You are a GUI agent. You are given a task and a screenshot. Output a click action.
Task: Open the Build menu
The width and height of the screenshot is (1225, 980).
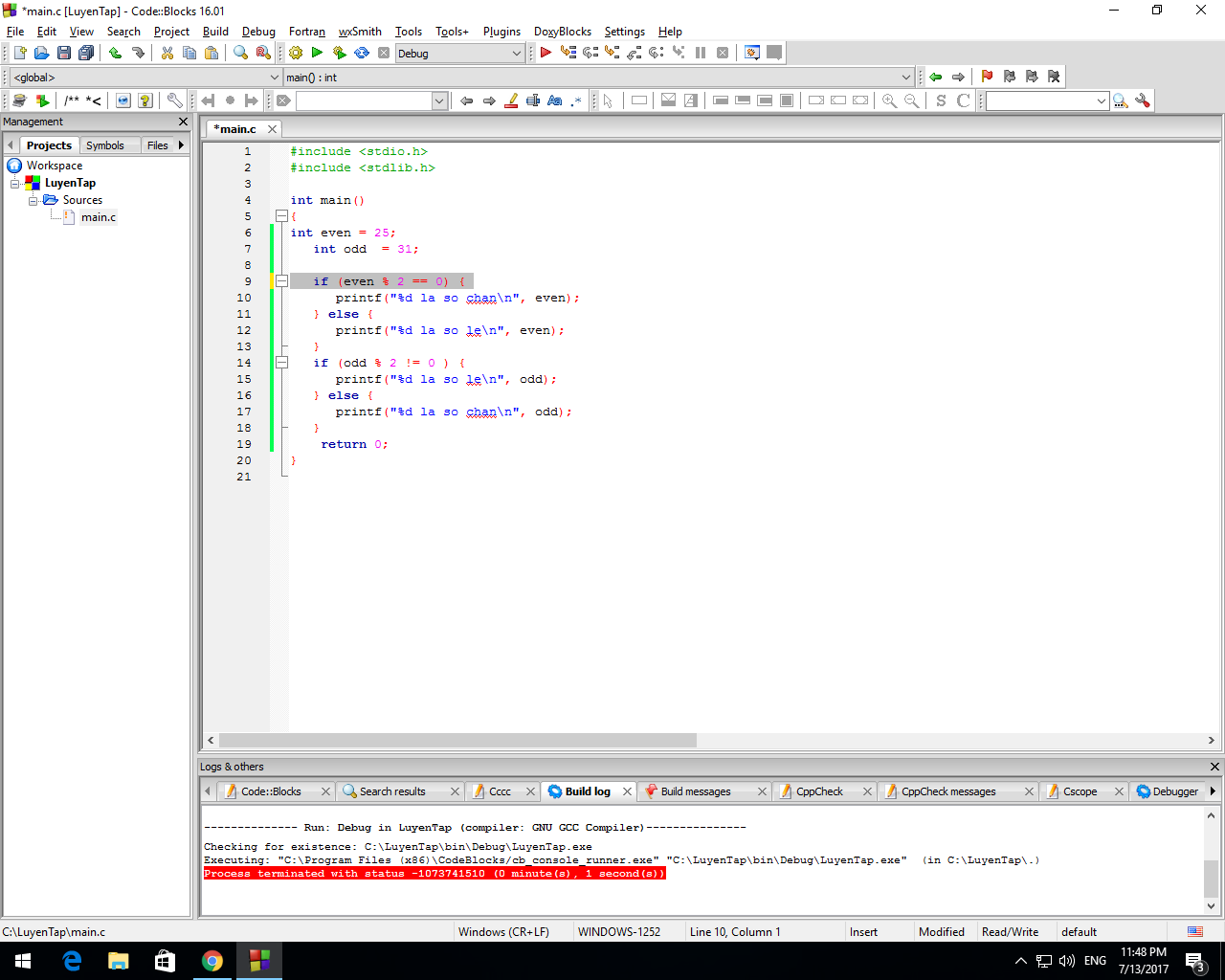pyautogui.click(x=215, y=31)
